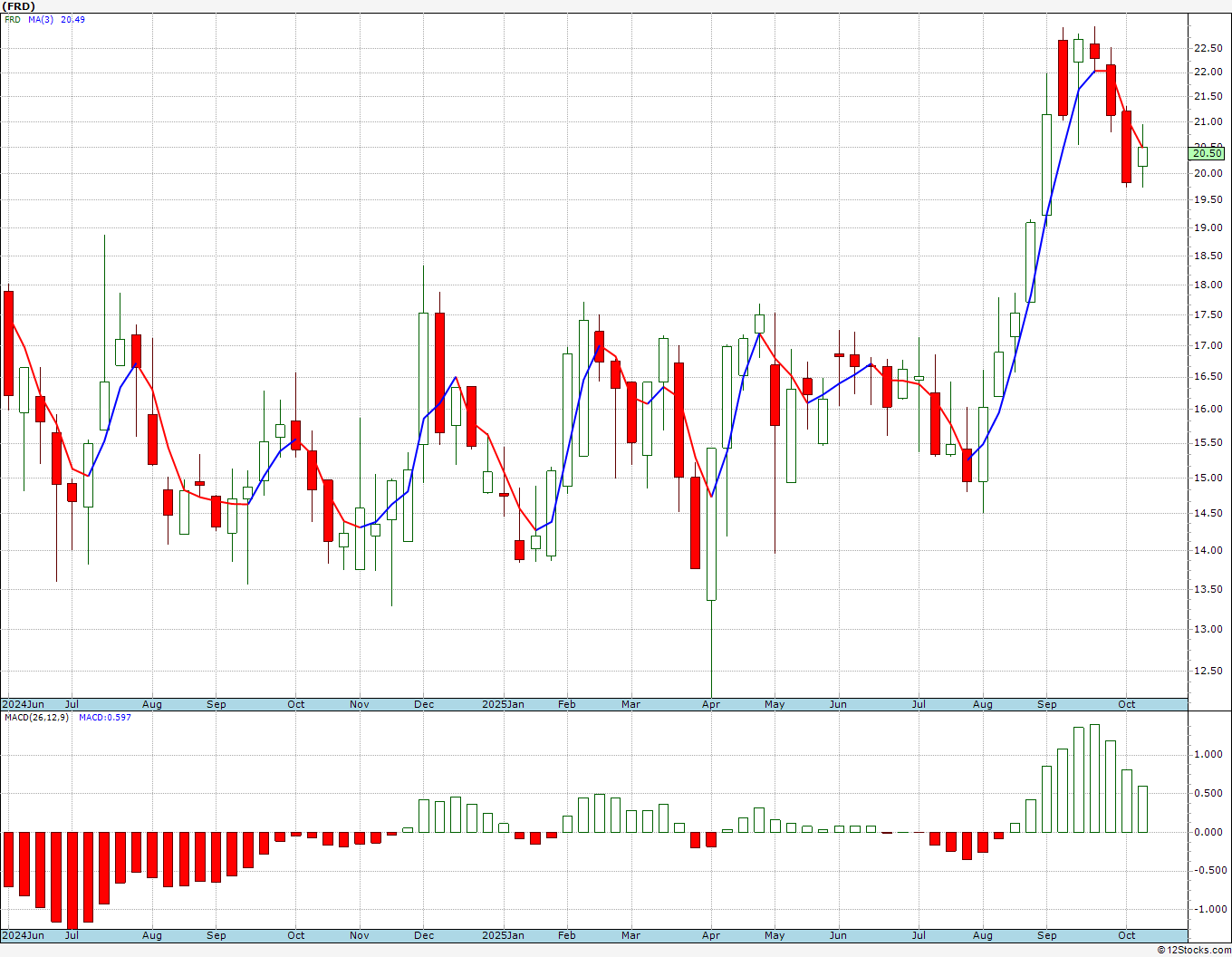Click the 0.500 MACD axis label
The height and width of the screenshot is (957, 1232).
[1208, 793]
